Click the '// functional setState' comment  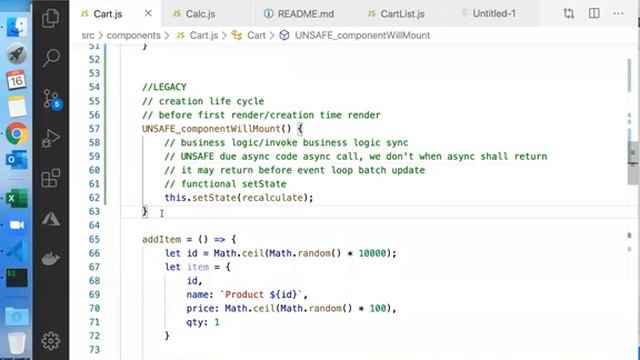pyautogui.click(x=225, y=184)
